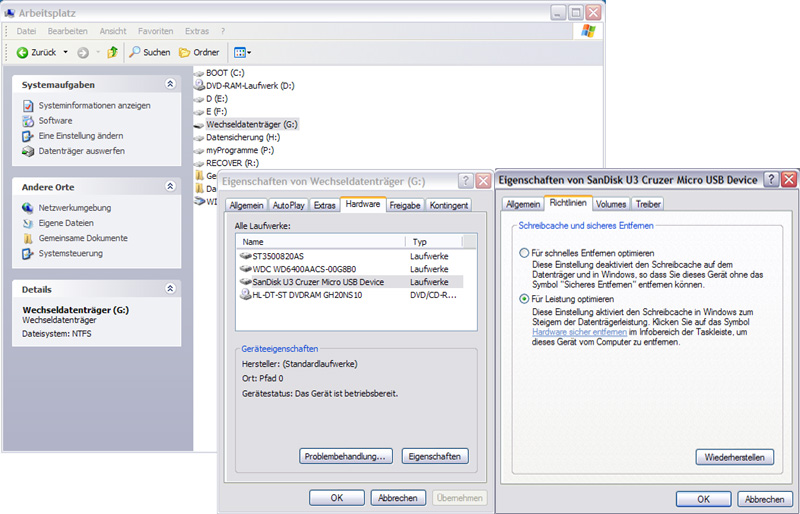This screenshot has width=800, height=514.
Task: Switch to Allgemein tab in Wechseldatenträger properties
Action: 246,205
